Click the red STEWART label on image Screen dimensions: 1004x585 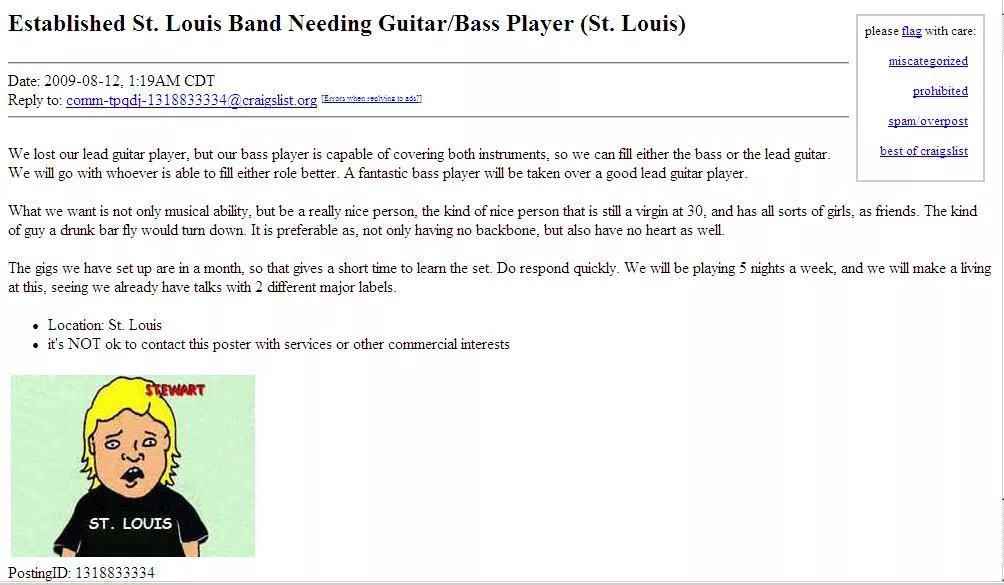(x=175, y=389)
